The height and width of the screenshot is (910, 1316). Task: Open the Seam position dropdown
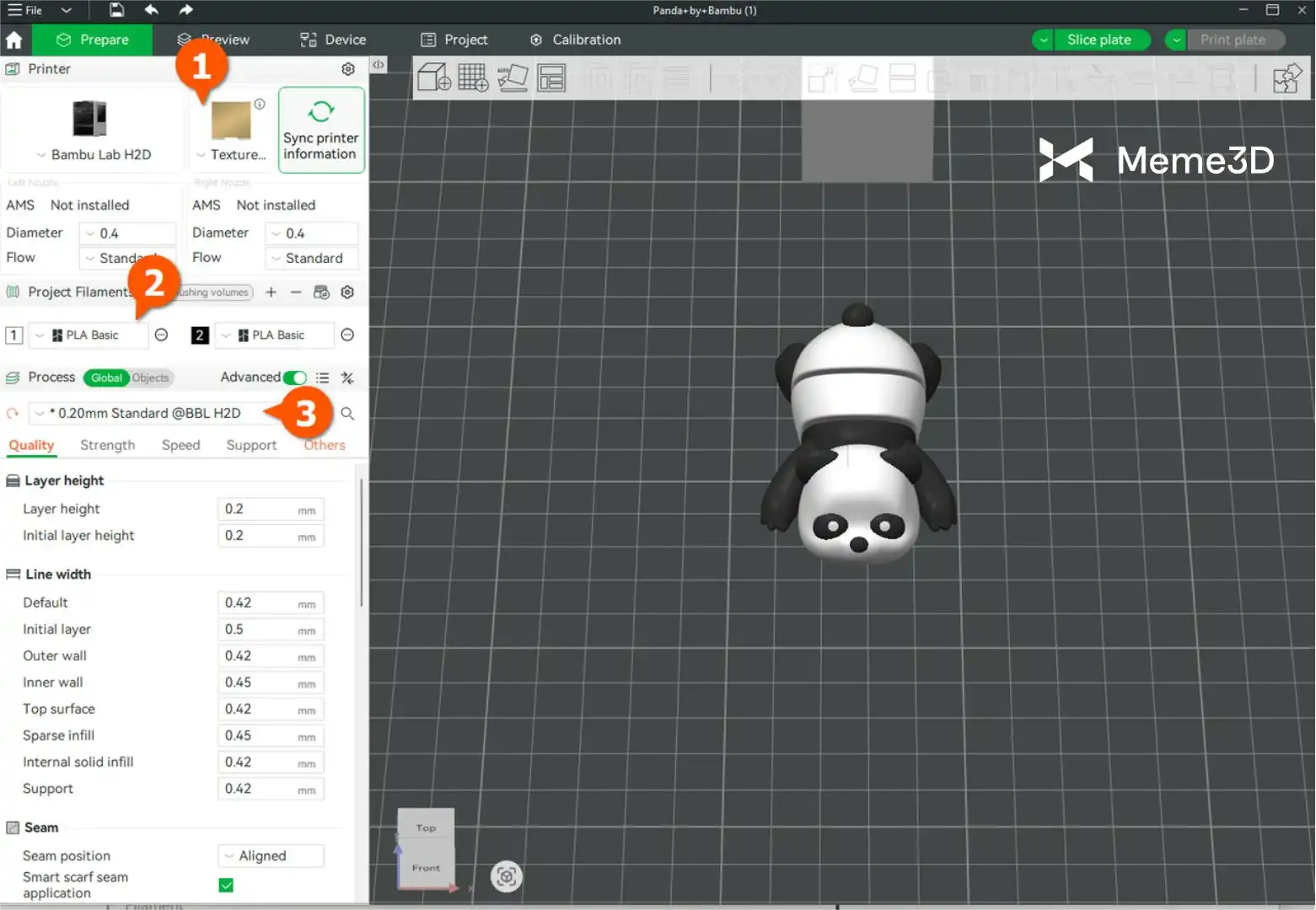point(271,856)
